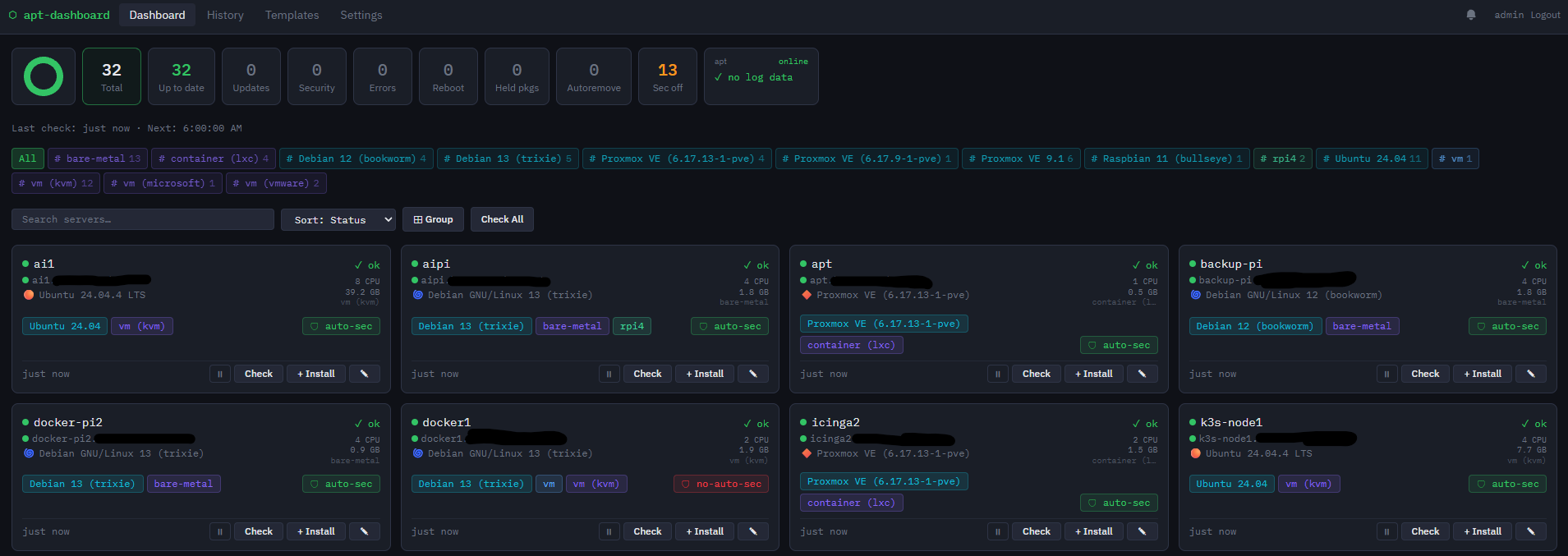Filter by vm (kvm) tag
This screenshot has width=1568, height=556.
click(56, 183)
